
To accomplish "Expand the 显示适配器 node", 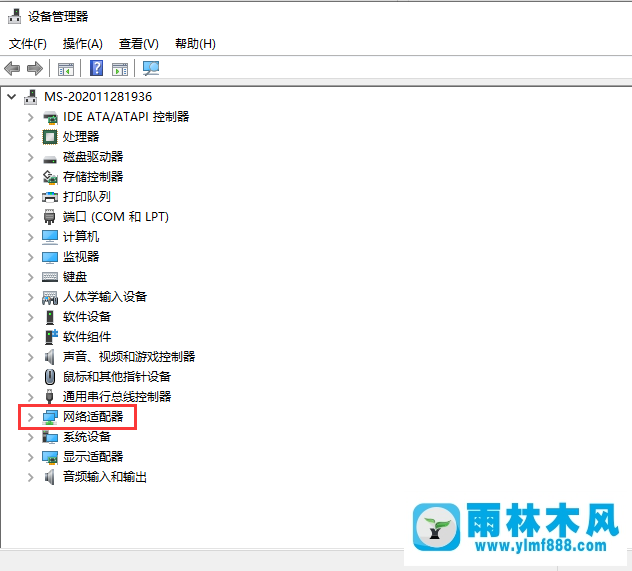I will pos(31,457).
